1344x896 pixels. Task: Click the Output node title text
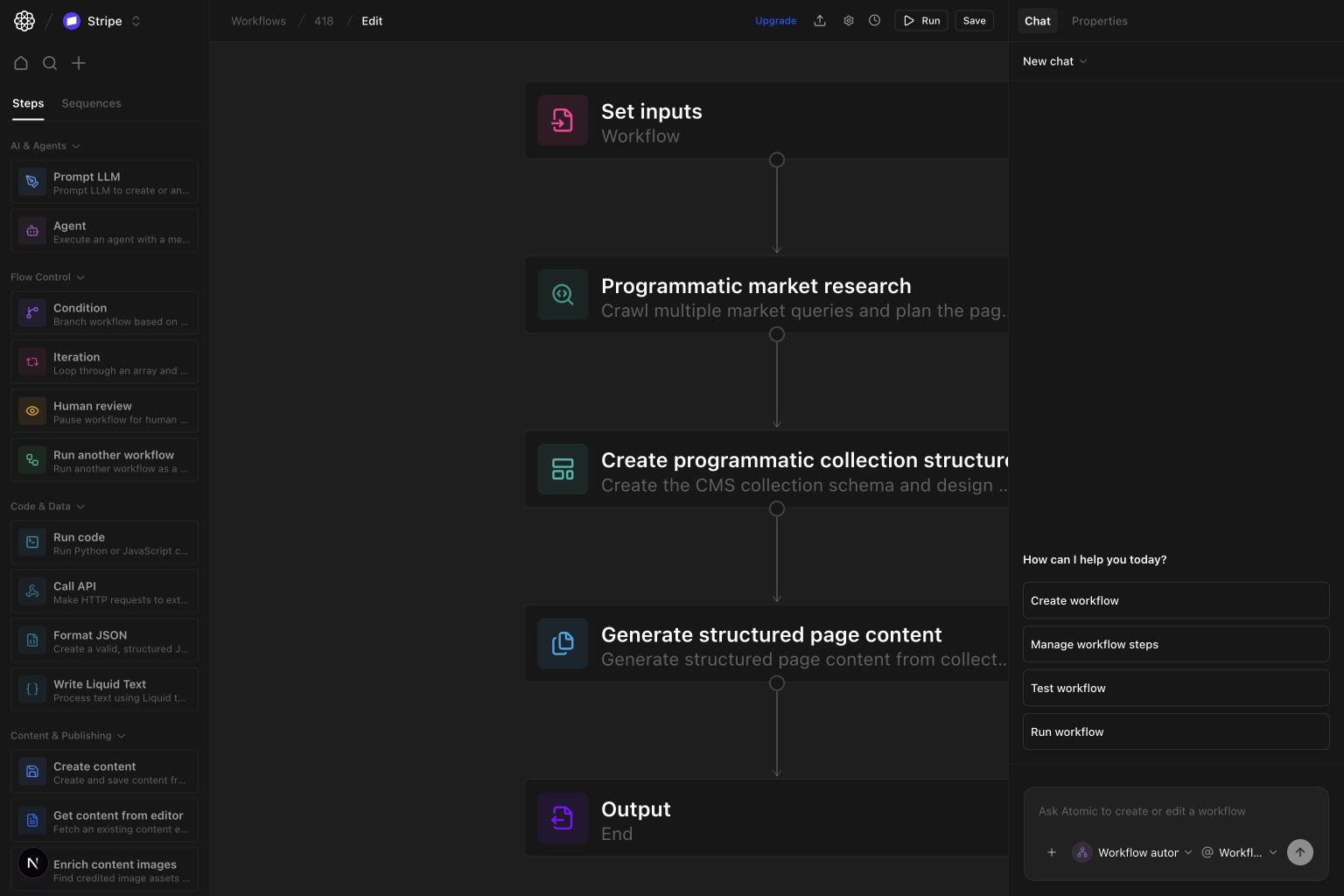coord(636,809)
